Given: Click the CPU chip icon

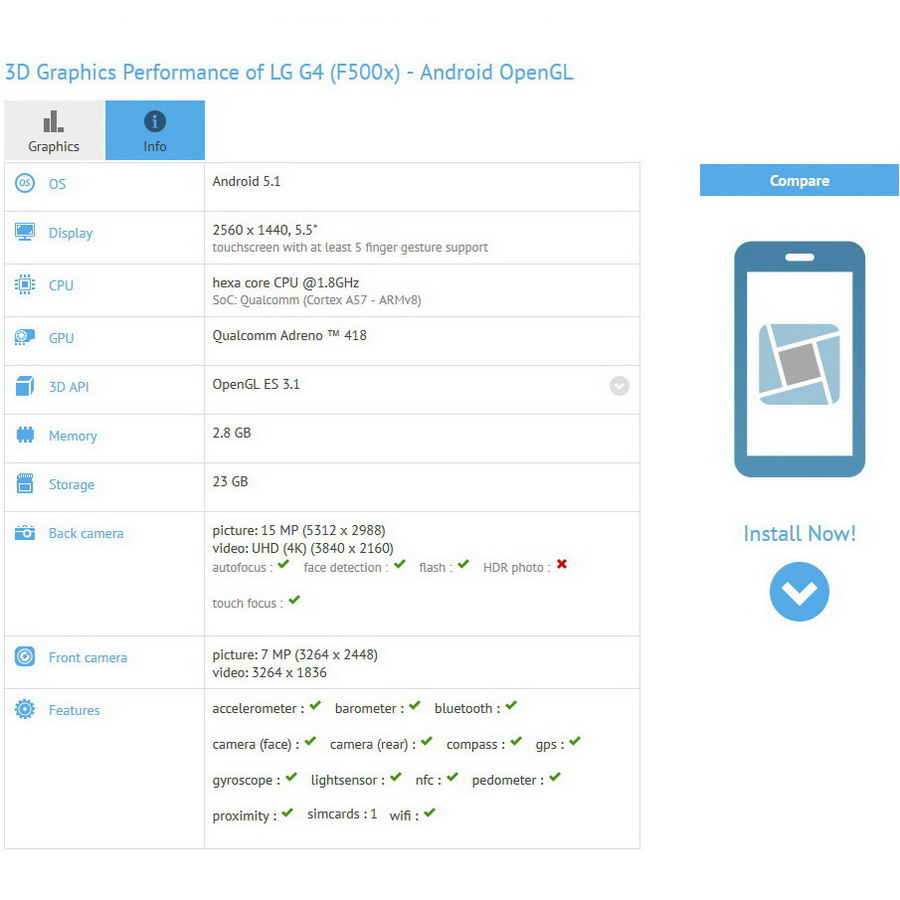Looking at the screenshot, I should pos(25,285).
